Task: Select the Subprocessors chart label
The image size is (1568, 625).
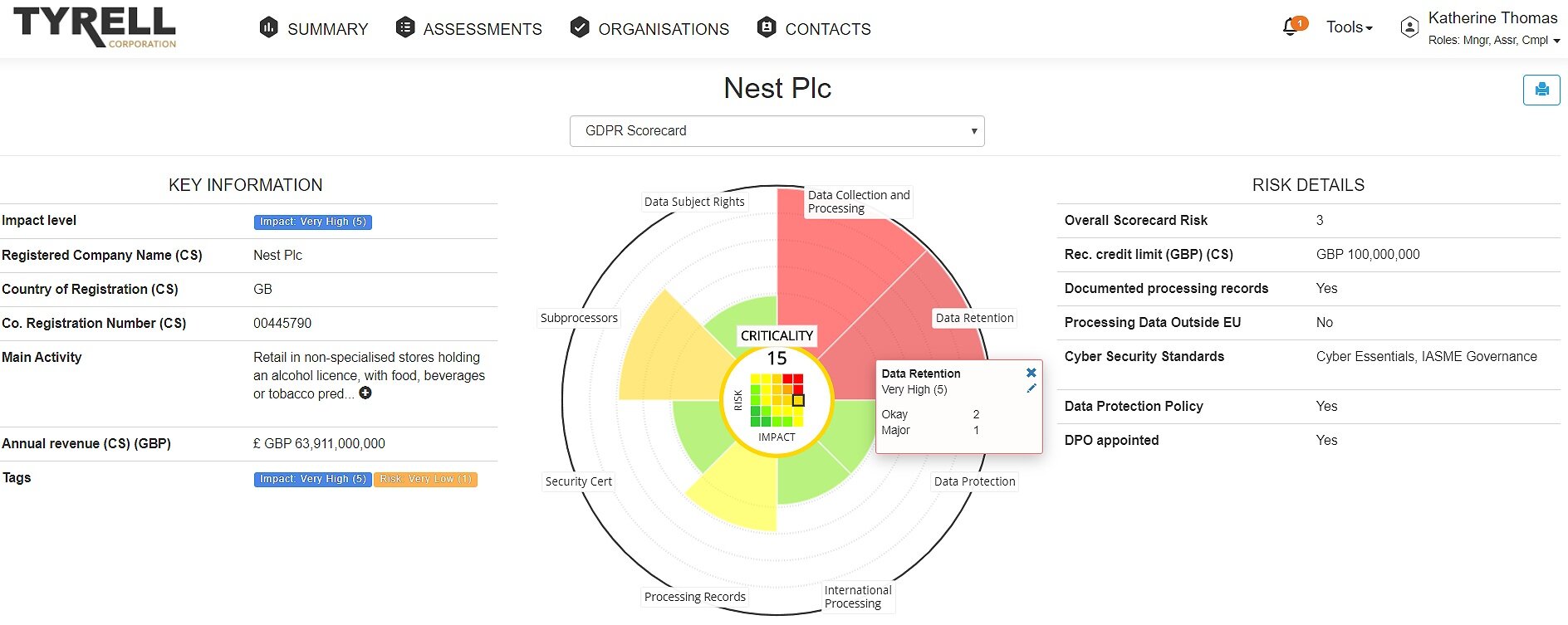Action: [579, 318]
